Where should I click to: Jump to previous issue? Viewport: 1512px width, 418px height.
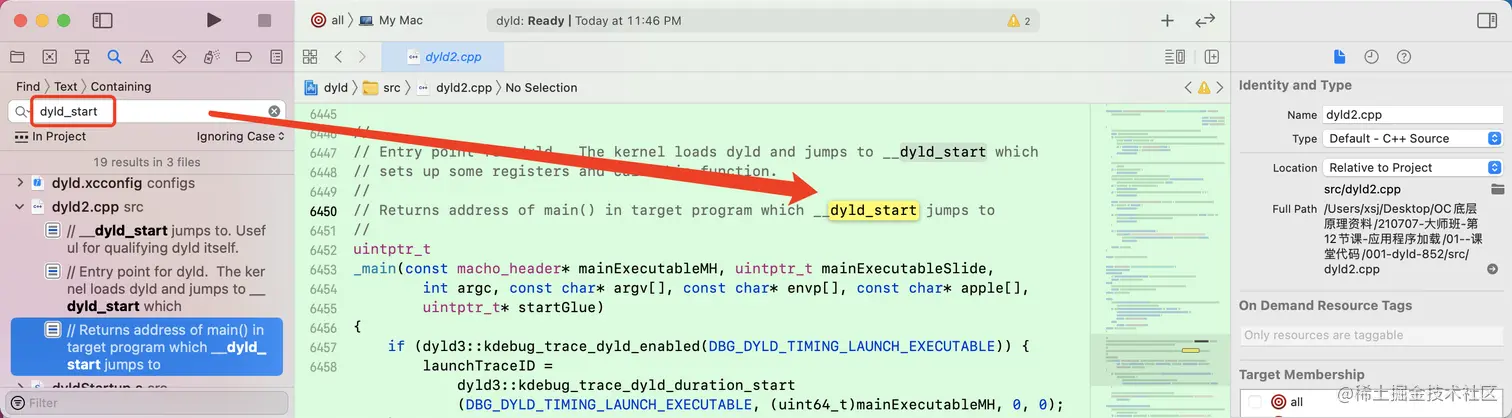[x=1188, y=87]
